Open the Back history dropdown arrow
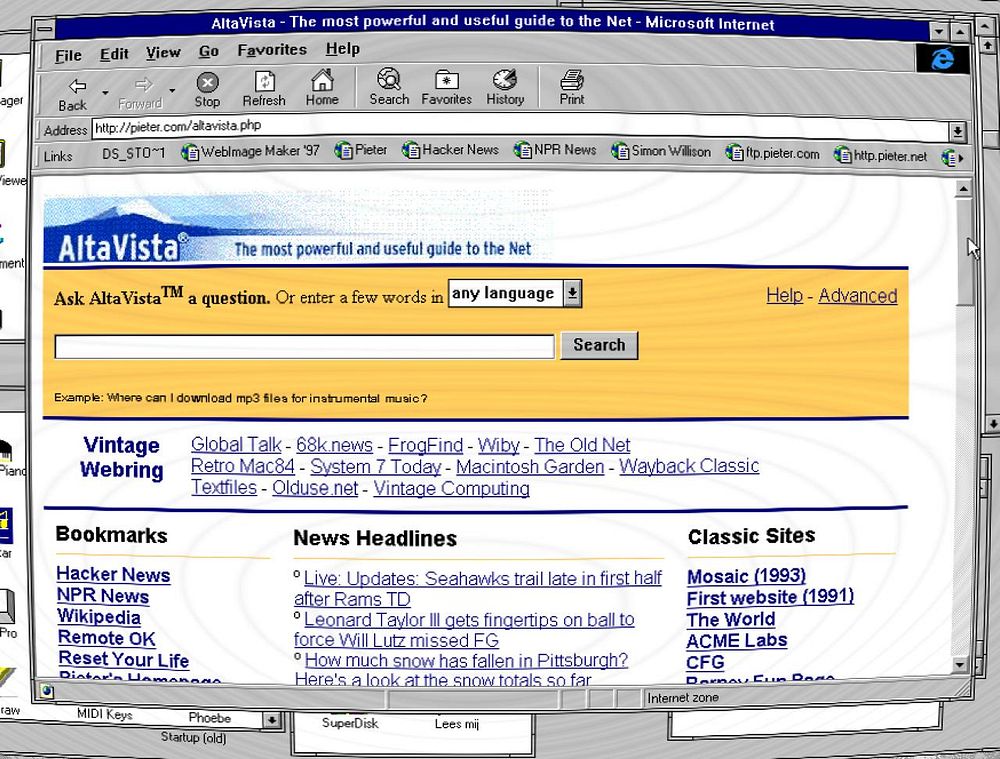1000x759 pixels. pyautogui.click(x=105, y=93)
